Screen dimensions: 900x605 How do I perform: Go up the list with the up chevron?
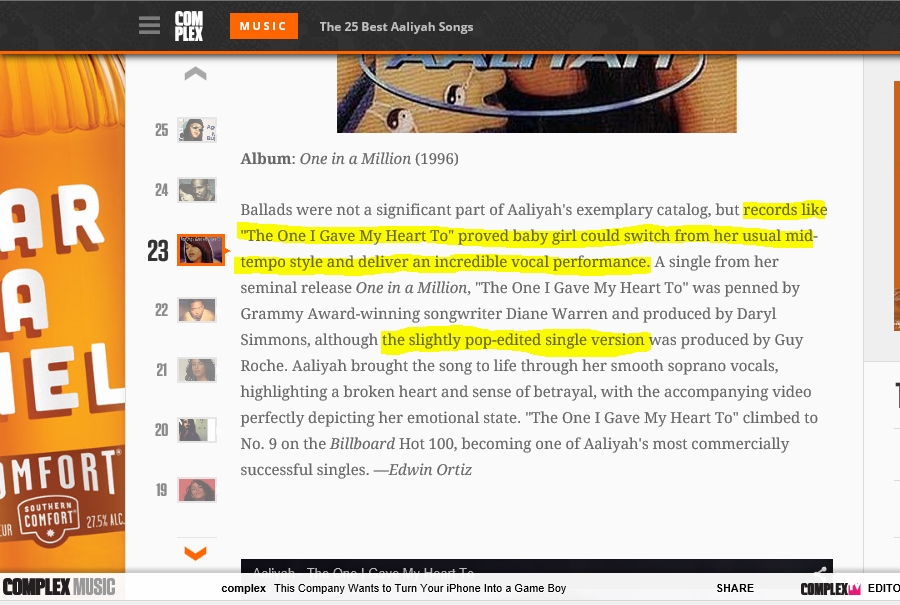pyautogui.click(x=195, y=73)
